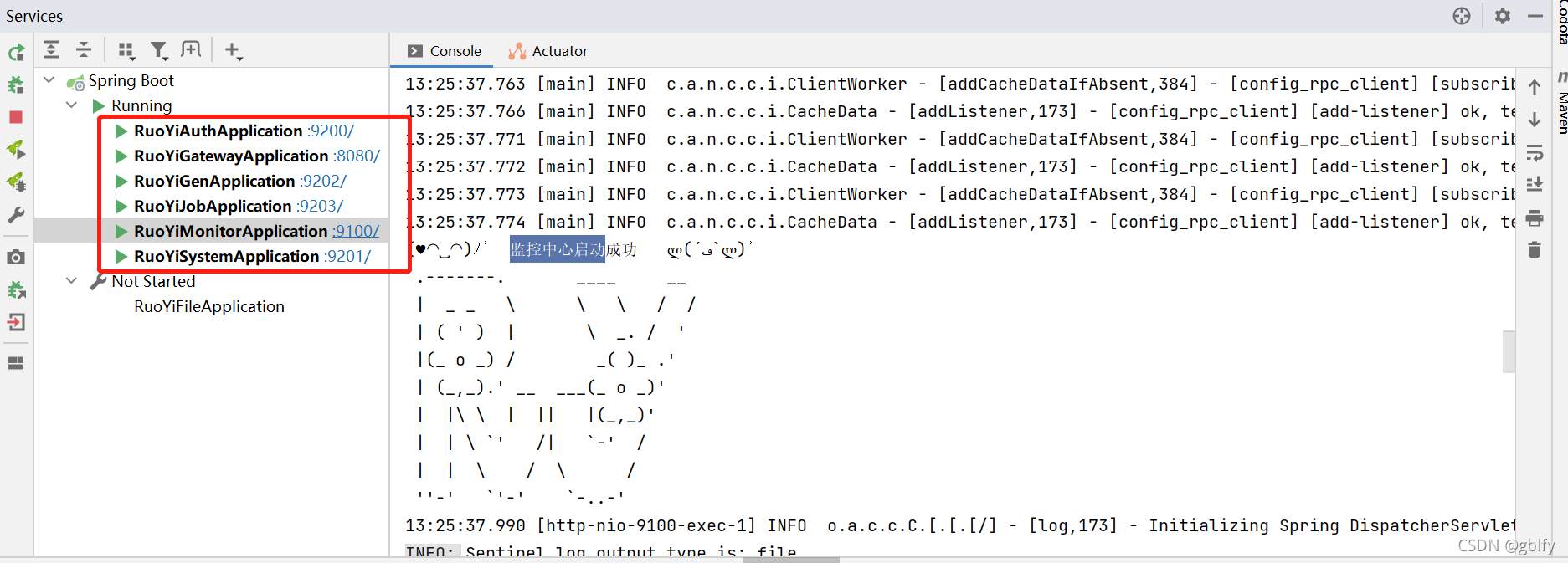Click the Rerun icon in left toolbar
This screenshot has width=1568, height=563.
pos(16,54)
